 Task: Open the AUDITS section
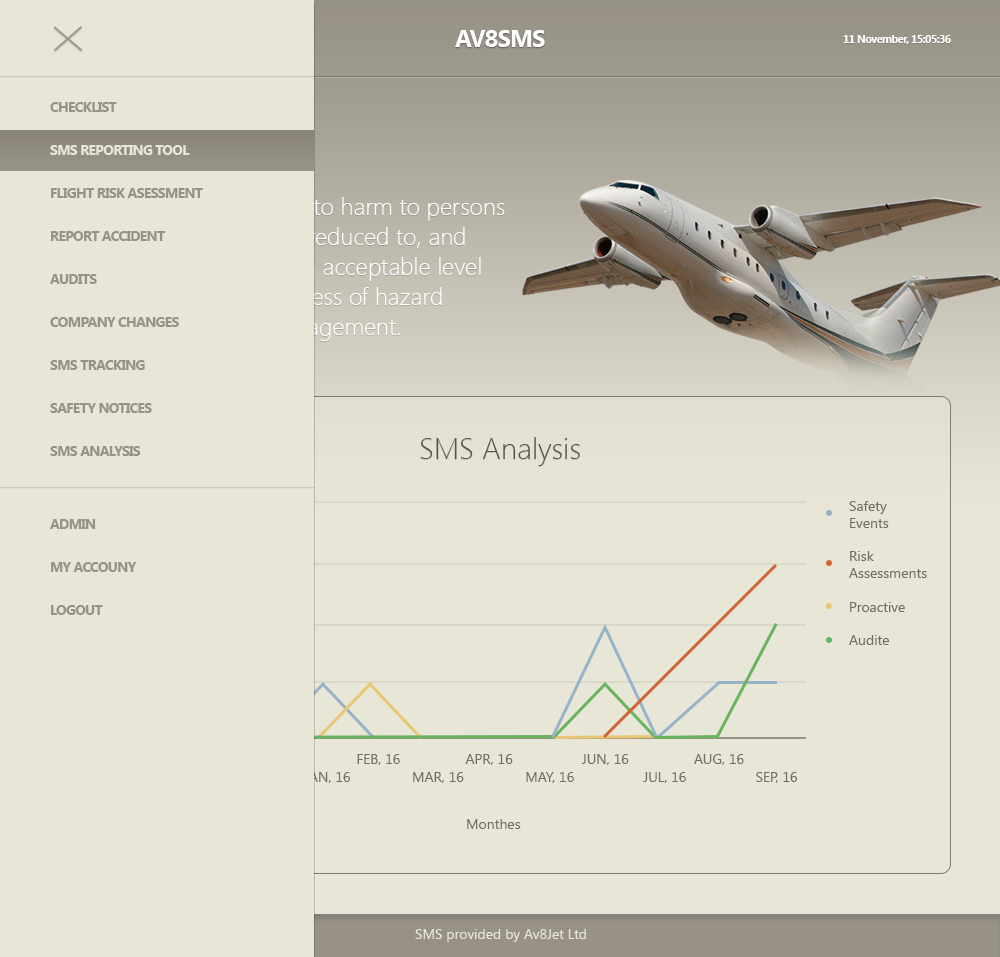point(73,279)
